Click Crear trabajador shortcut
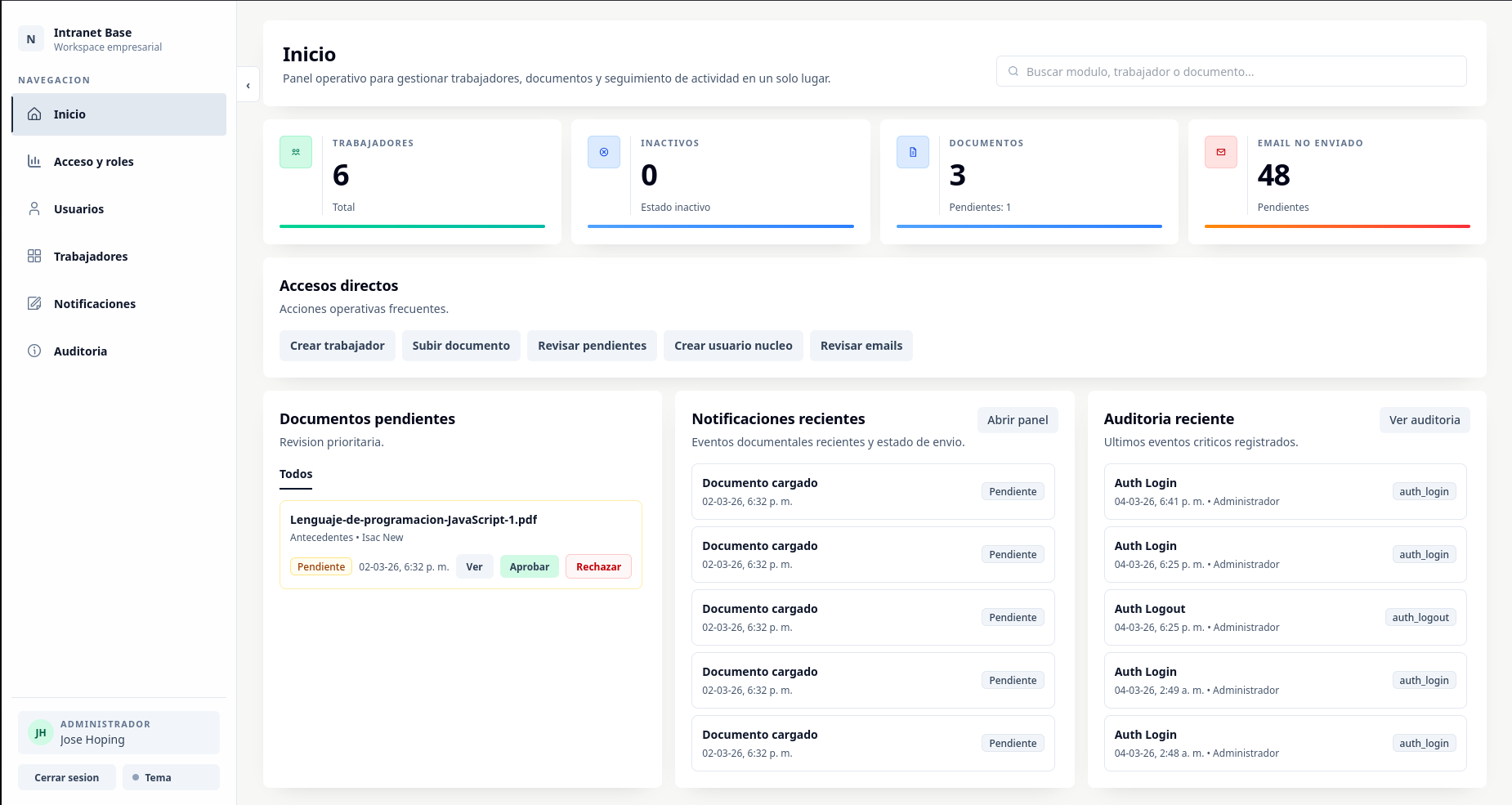Image resolution: width=1512 pixels, height=805 pixels. (x=338, y=346)
